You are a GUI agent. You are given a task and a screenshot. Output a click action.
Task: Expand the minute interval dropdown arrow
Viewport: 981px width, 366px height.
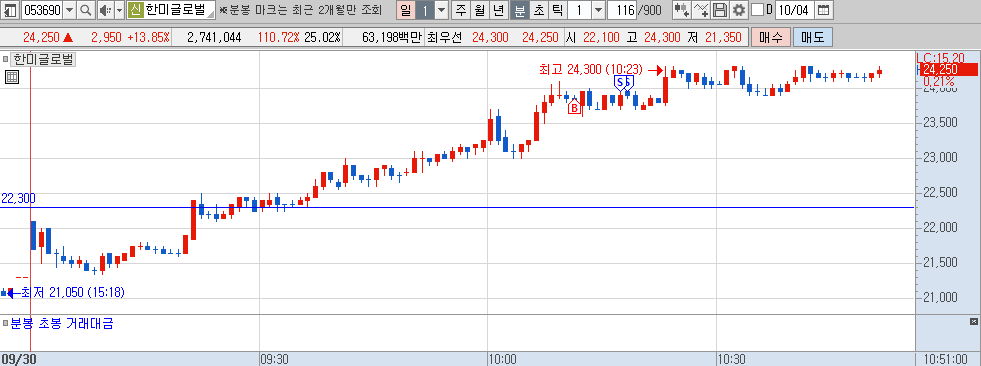598,10
